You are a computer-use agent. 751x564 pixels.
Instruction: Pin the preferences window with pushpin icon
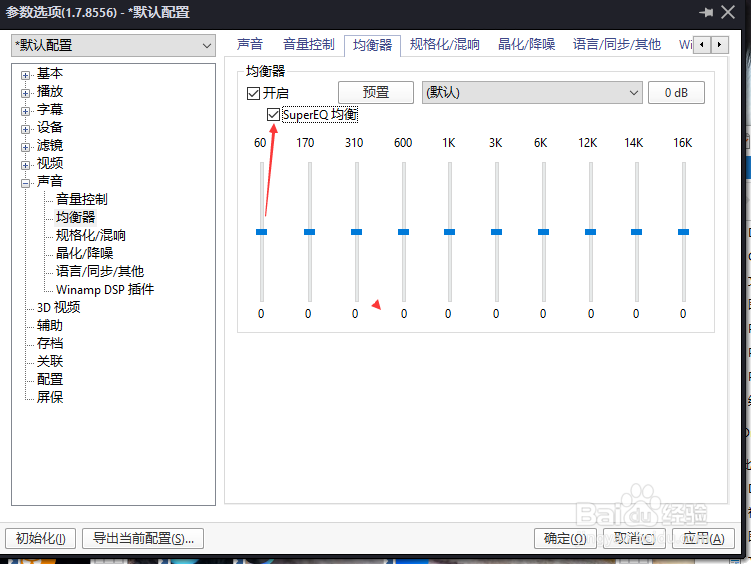[705, 12]
